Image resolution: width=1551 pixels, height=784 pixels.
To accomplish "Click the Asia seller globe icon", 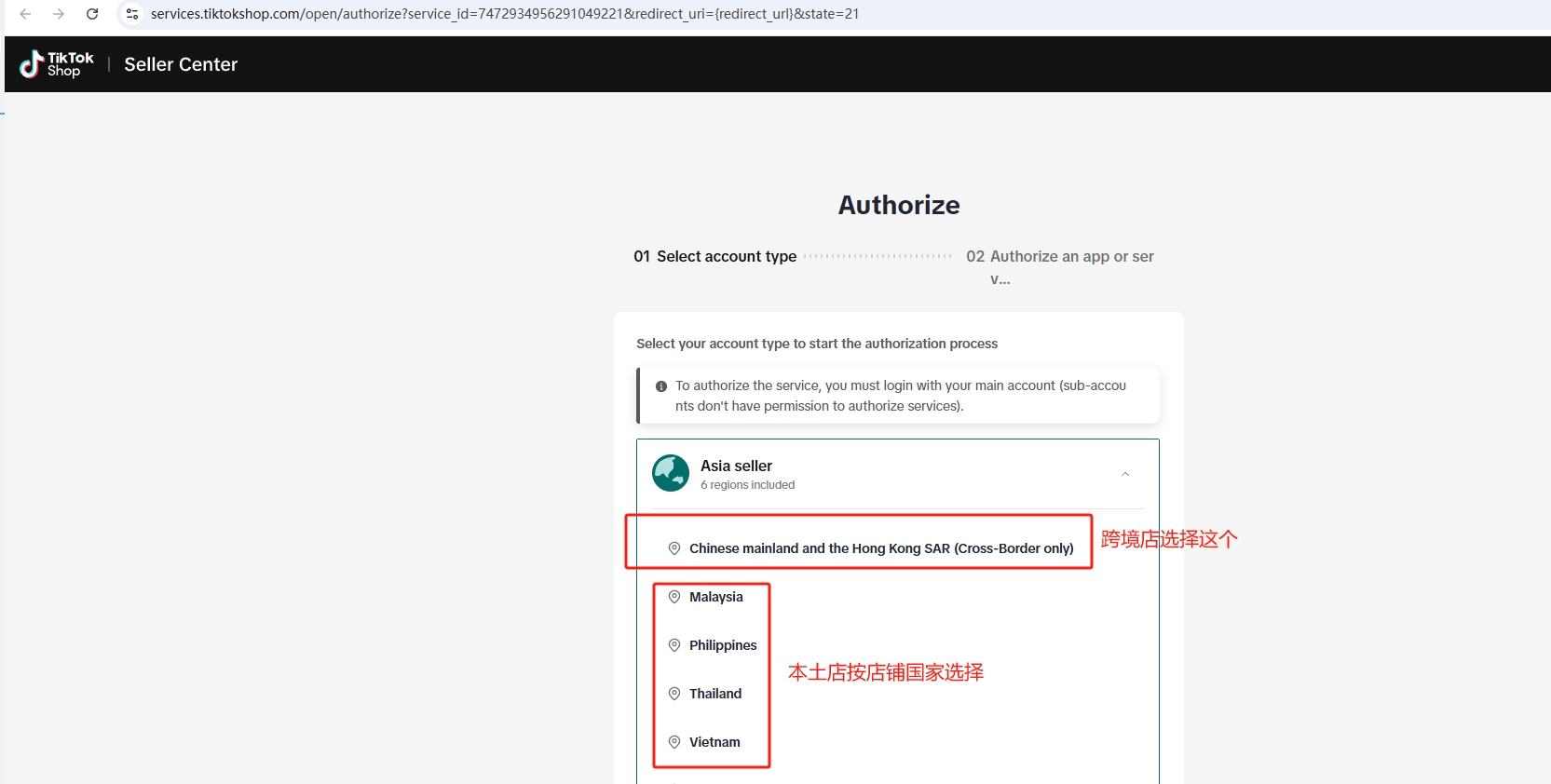I will [x=671, y=473].
